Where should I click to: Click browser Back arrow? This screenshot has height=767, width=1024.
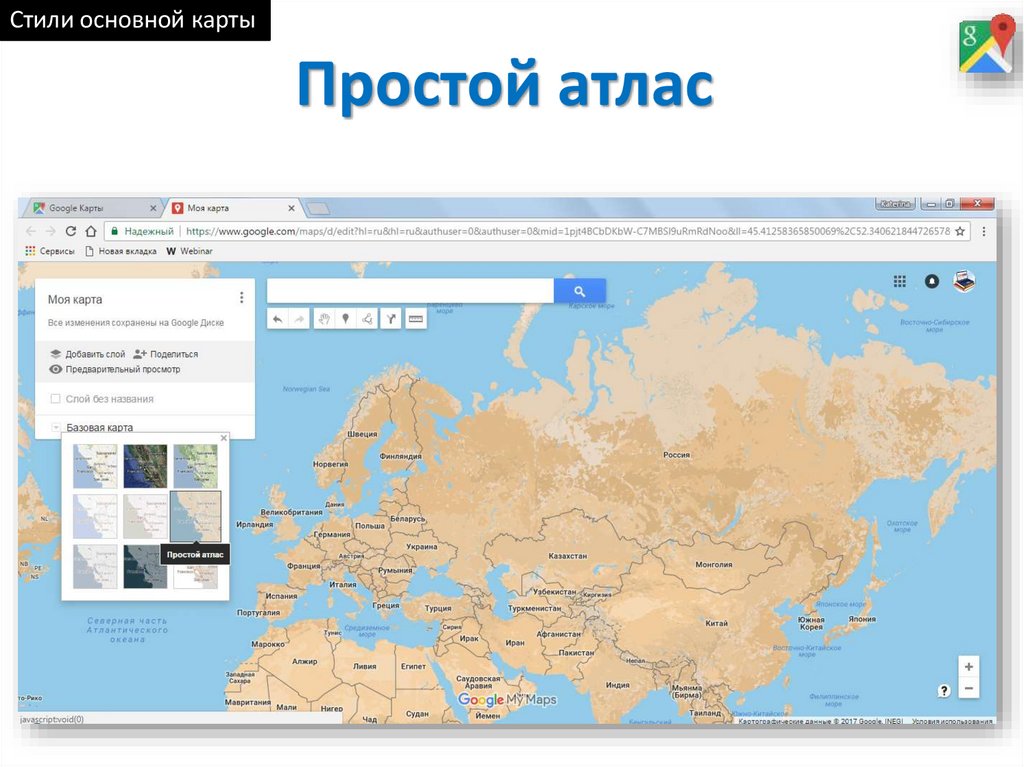click(x=31, y=231)
